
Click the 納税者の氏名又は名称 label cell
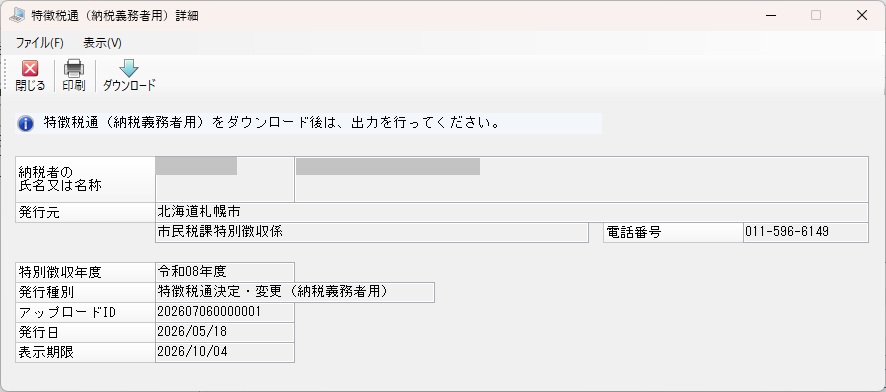(85, 179)
